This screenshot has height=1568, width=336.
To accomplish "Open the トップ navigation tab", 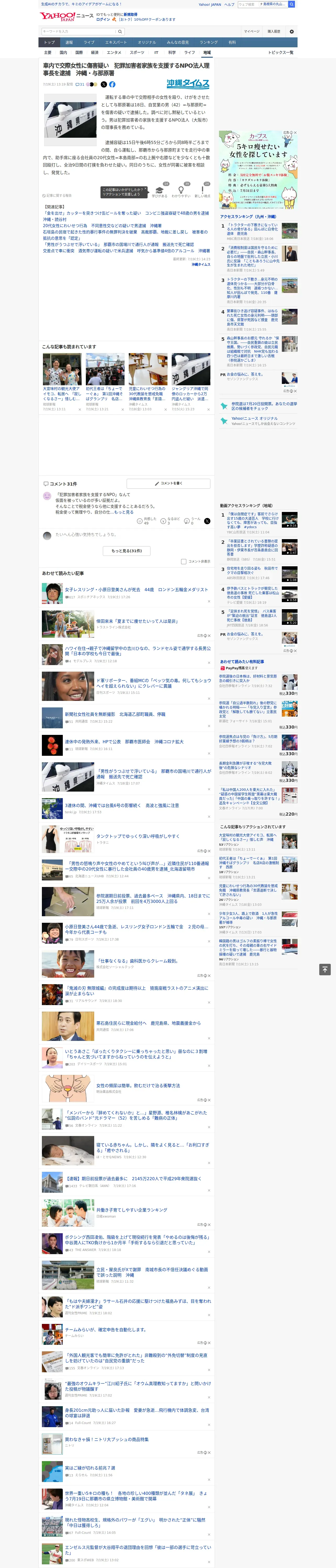I will coord(49,43).
